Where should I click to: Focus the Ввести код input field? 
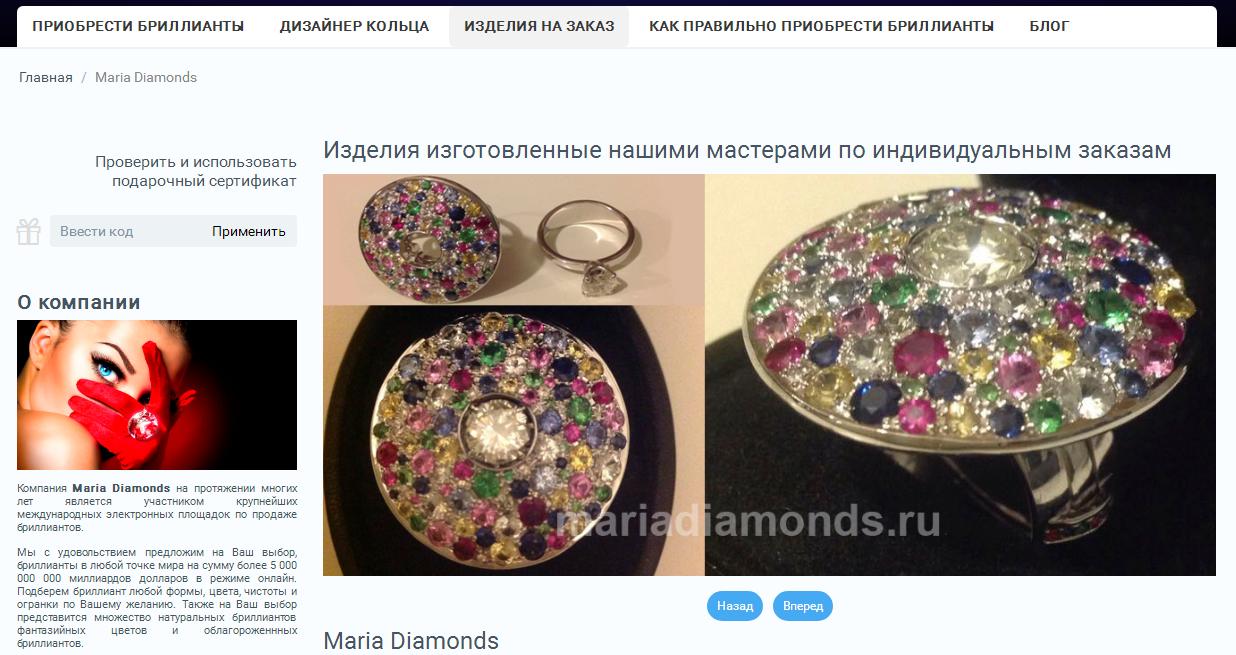click(x=126, y=231)
